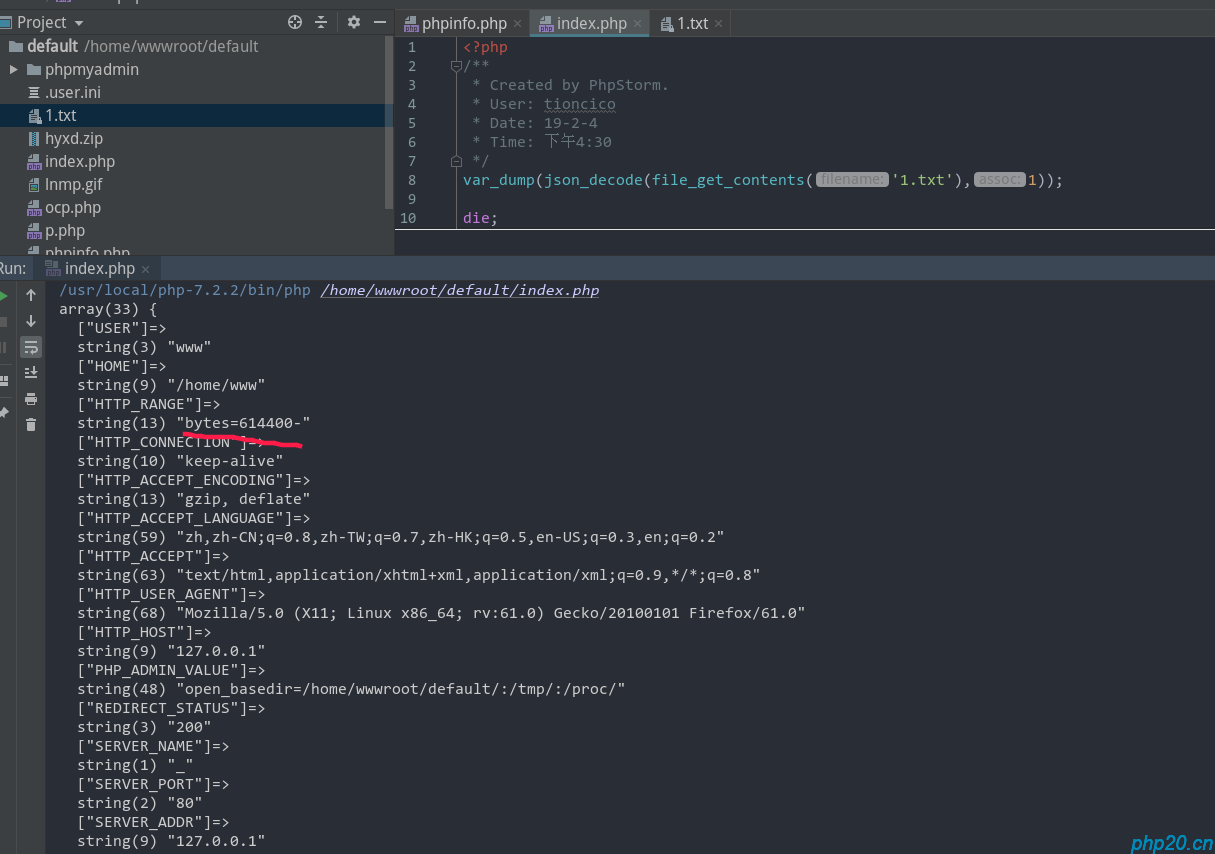Click the locate-in-project target icon

pos(295,22)
